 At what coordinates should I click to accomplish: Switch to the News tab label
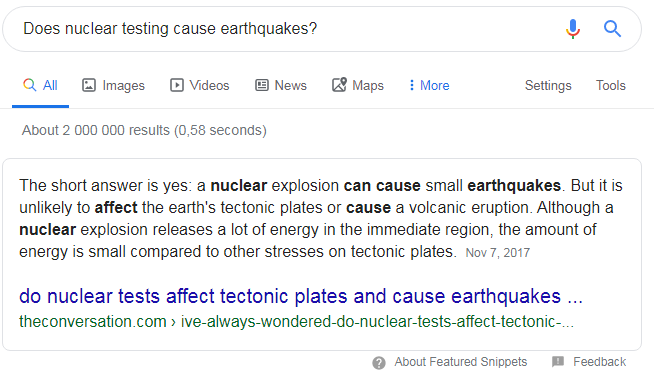coord(290,85)
